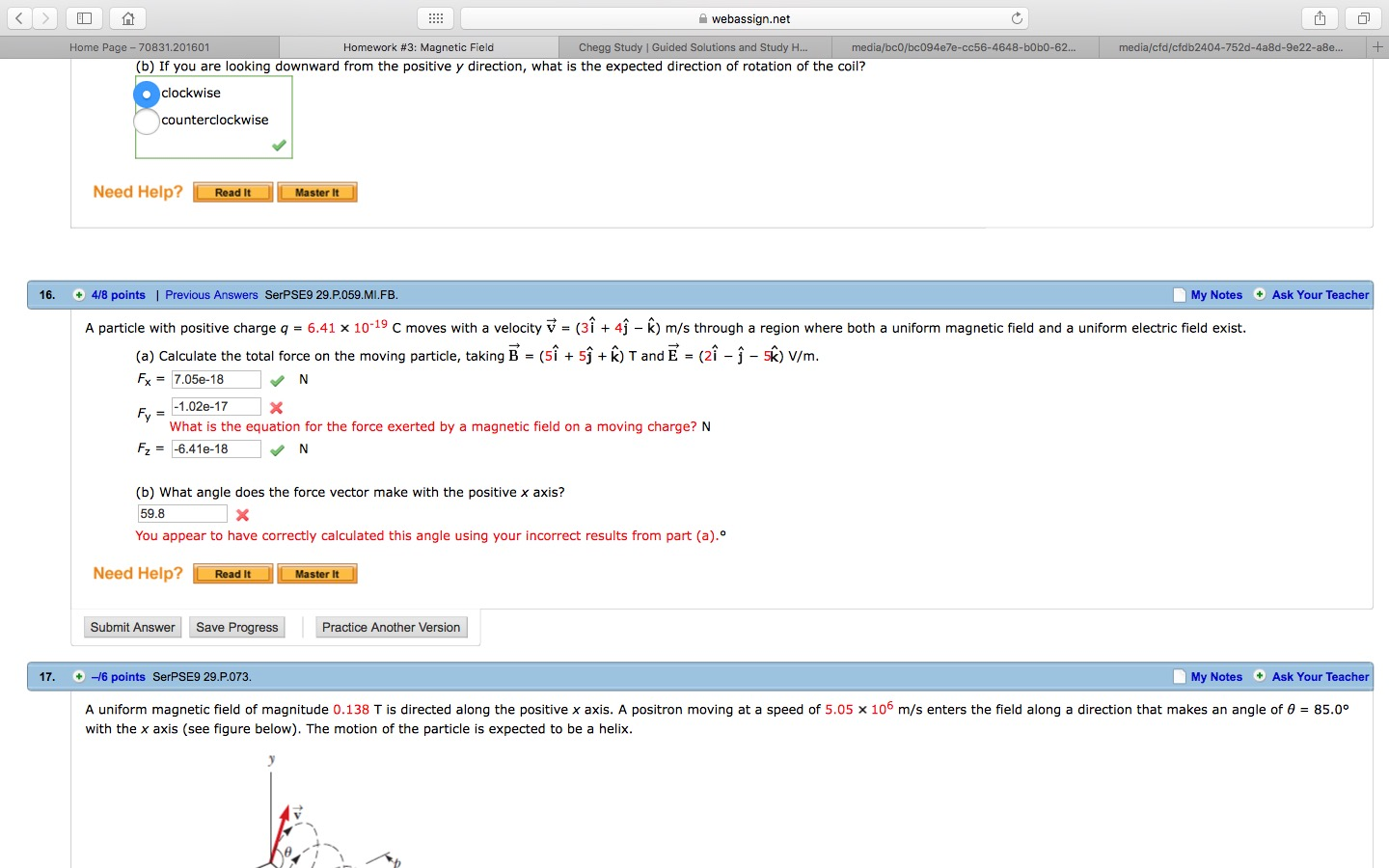Click Practice Another Version button
The image size is (1389, 868).
392,627
